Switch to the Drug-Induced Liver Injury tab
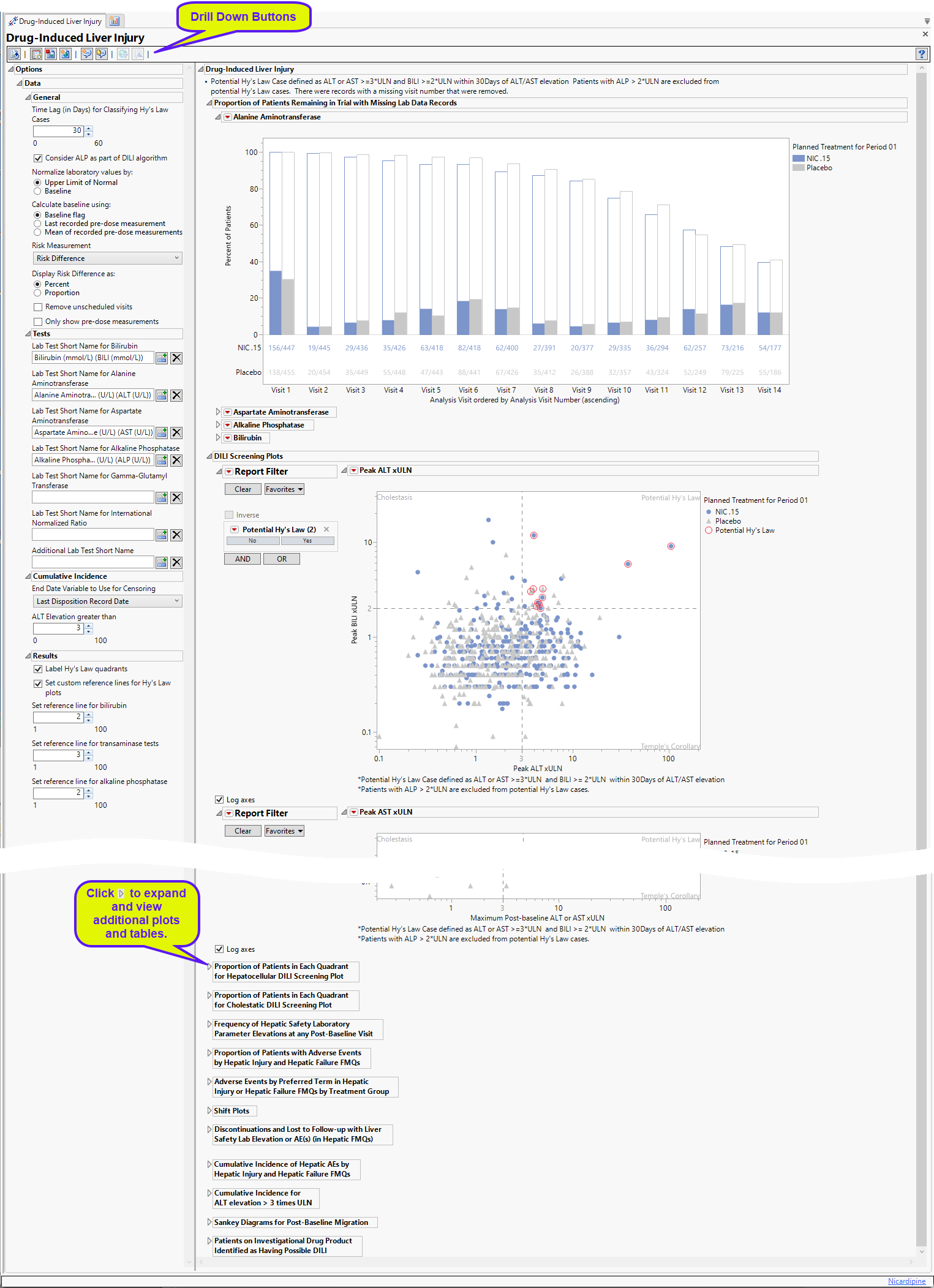 tap(56, 21)
